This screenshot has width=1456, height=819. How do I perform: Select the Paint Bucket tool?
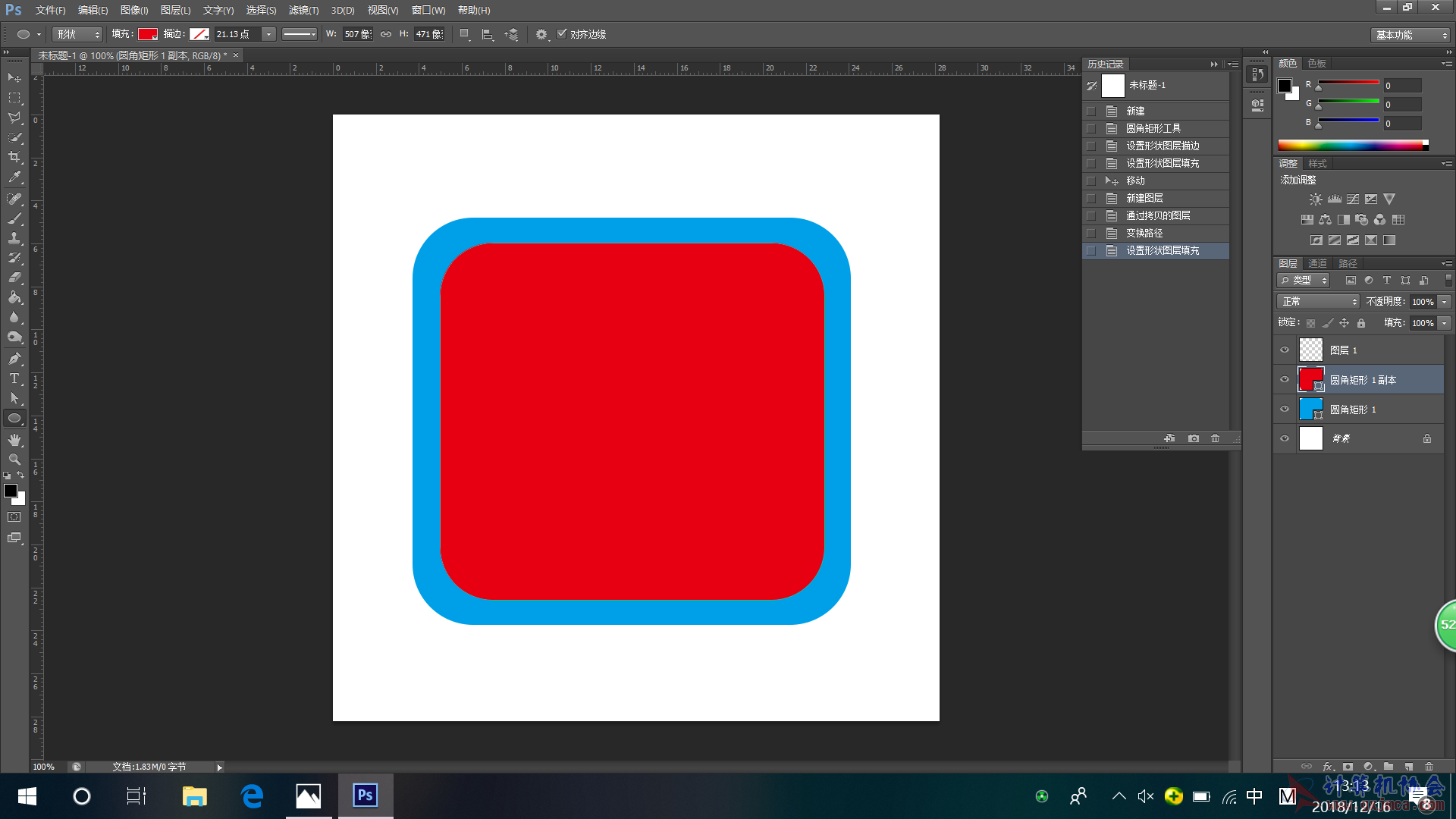coord(14,297)
